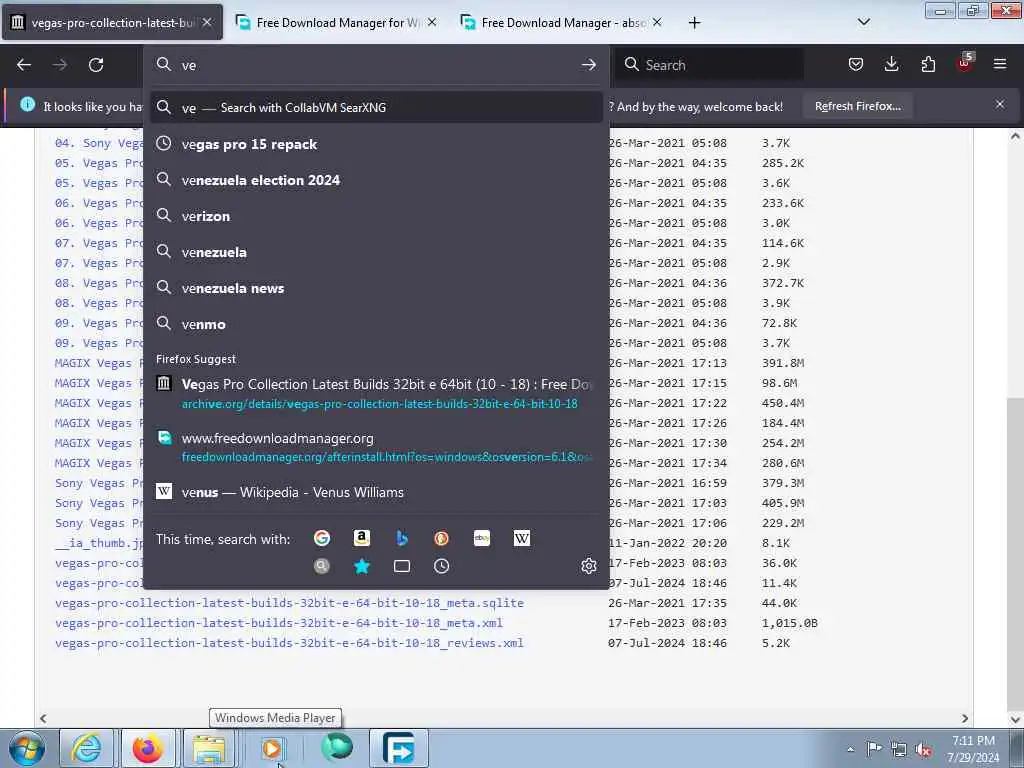Image resolution: width=1024 pixels, height=768 pixels.
Task: Open the _meta.sqlite file link
Action: (x=289, y=603)
